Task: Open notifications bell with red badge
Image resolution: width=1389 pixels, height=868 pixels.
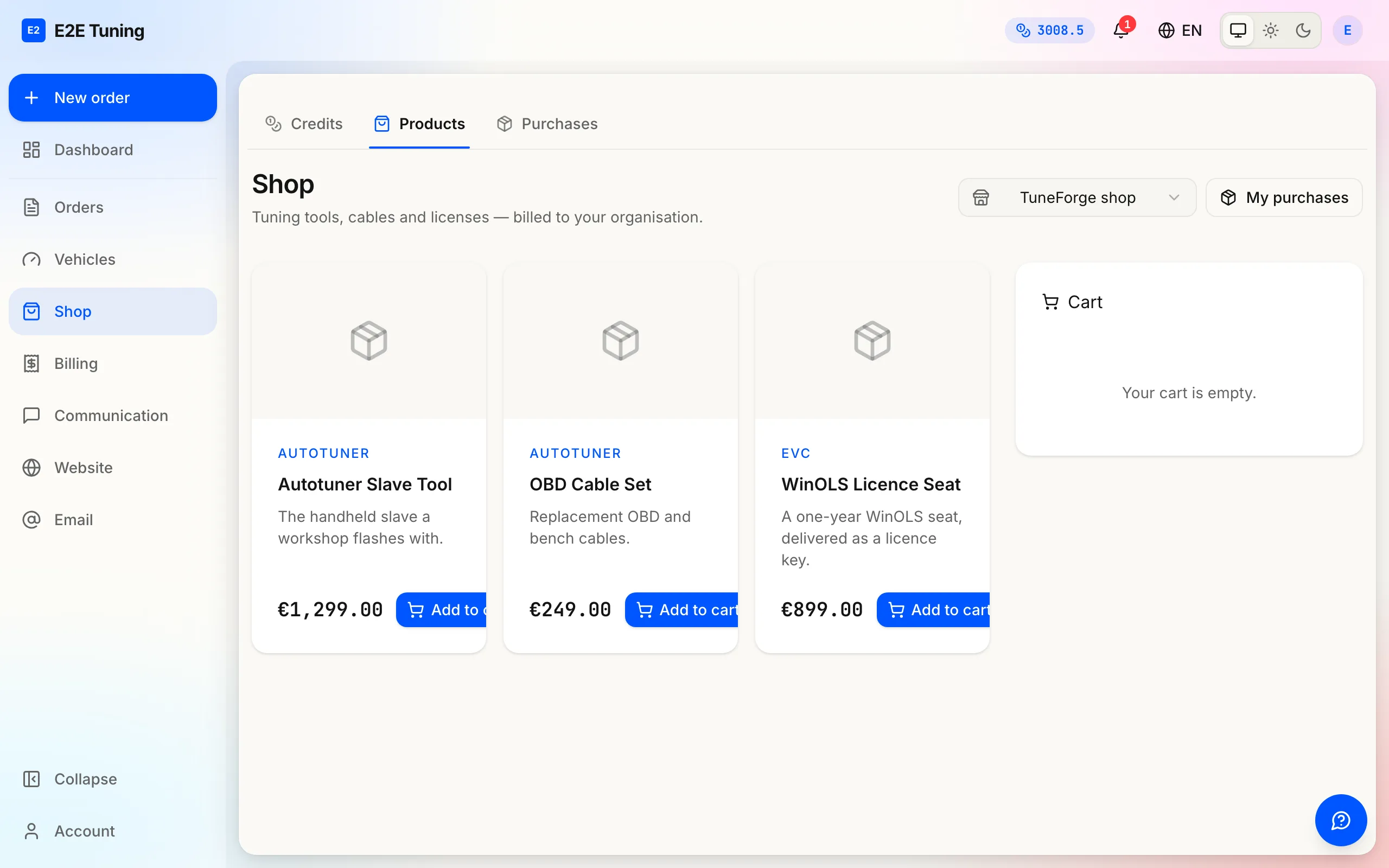Action: [x=1121, y=30]
